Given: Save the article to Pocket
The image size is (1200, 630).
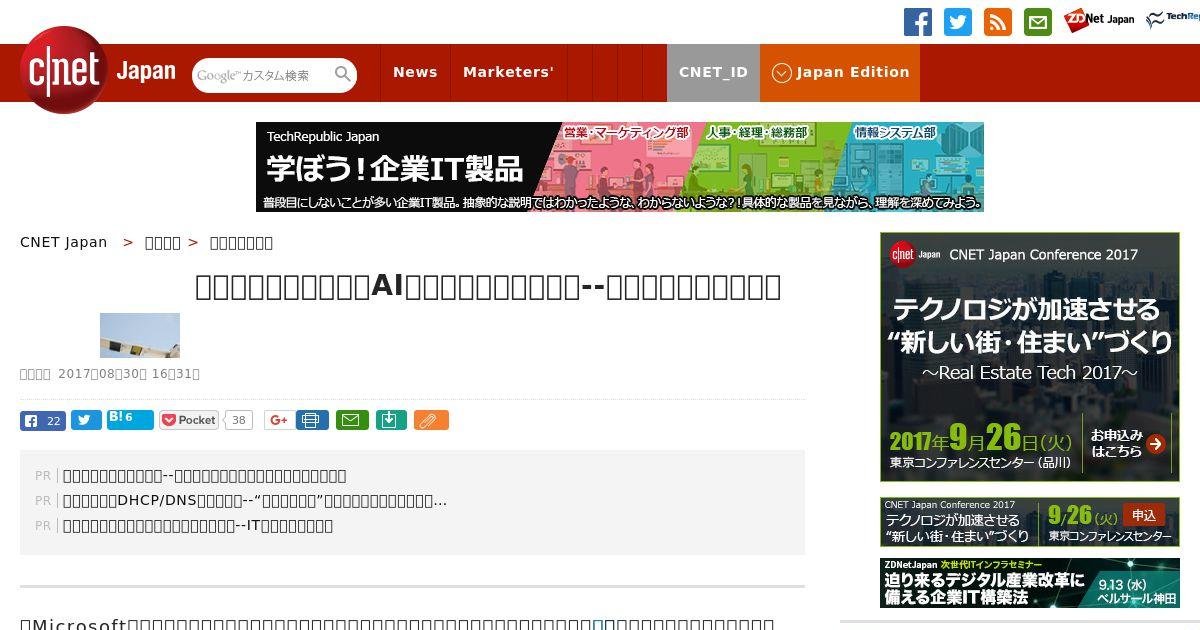Looking at the screenshot, I should point(189,420).
